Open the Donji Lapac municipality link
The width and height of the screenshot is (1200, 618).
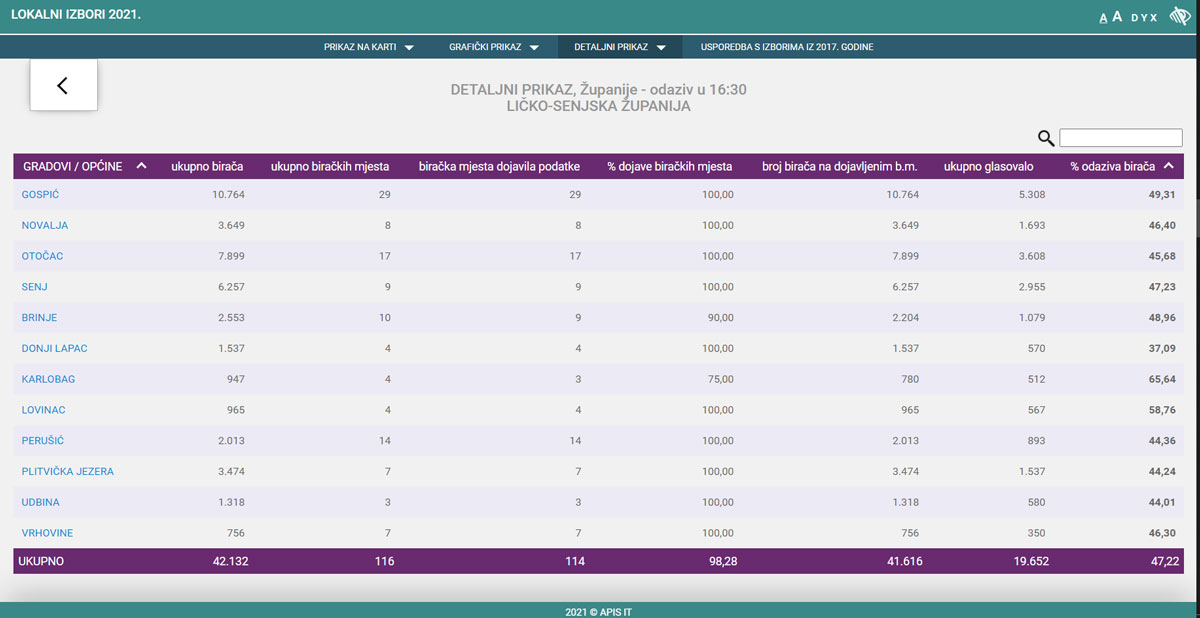tap(55, 349)
